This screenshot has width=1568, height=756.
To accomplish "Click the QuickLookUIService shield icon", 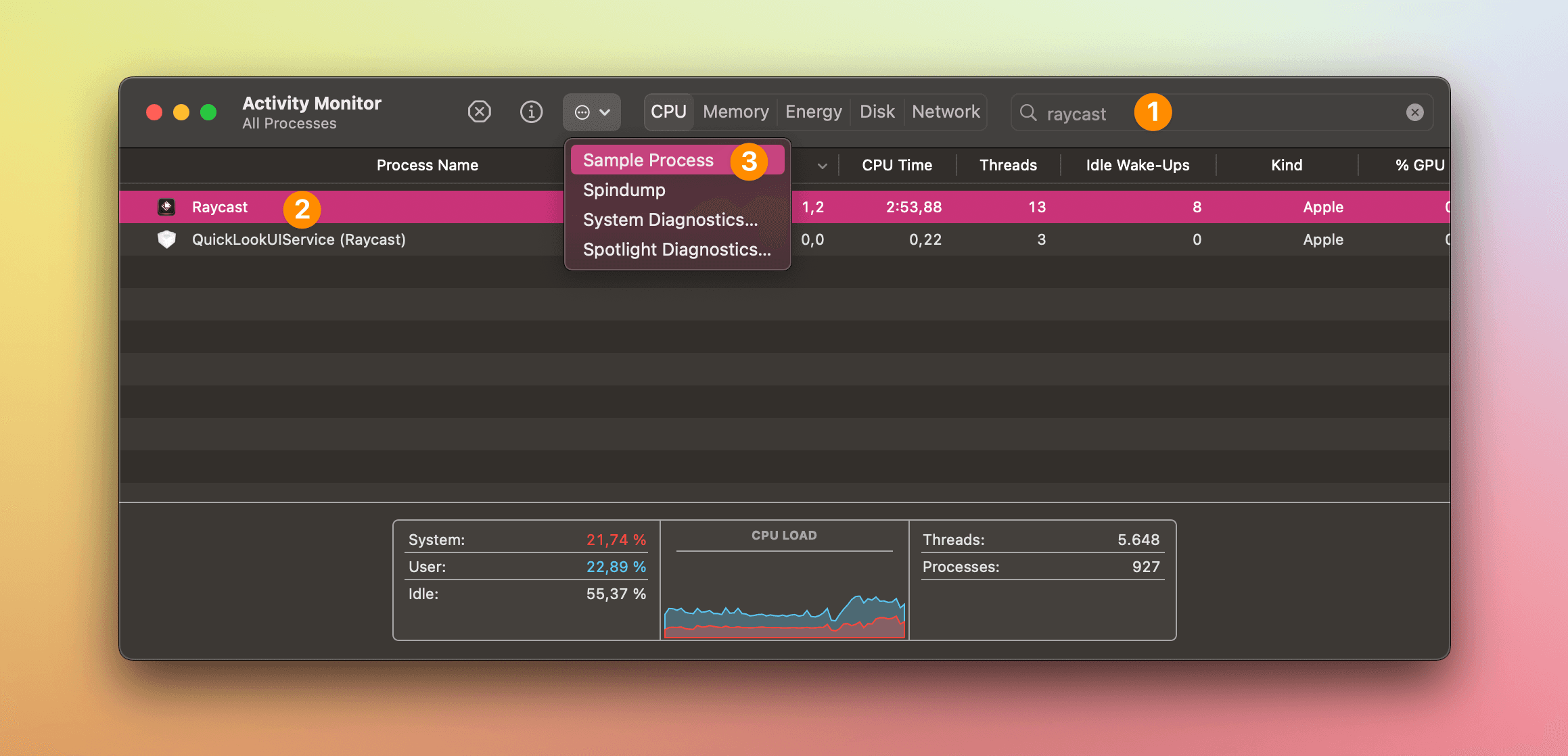I will click(x=166, y=239).
